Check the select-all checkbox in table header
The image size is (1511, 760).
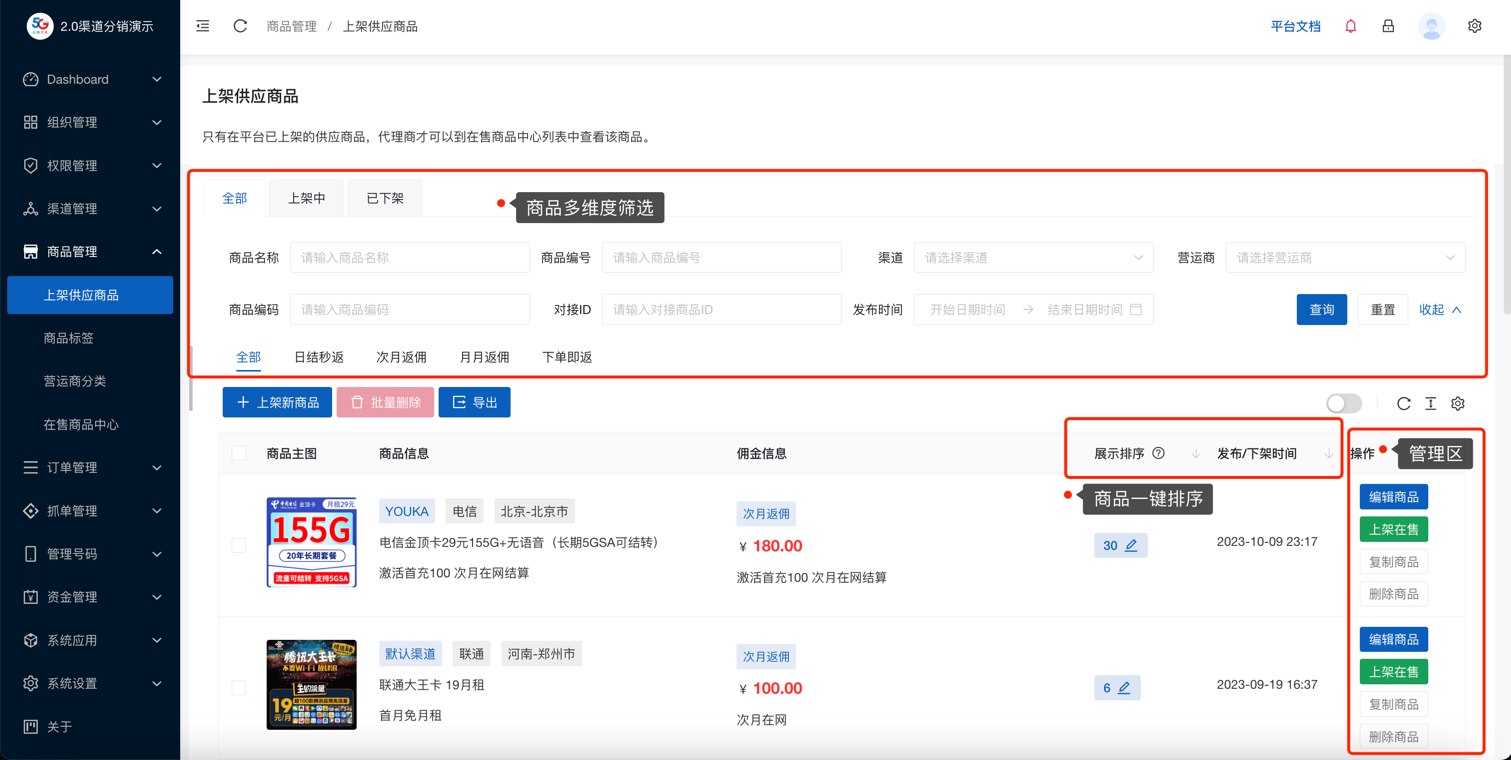(239, 454)
